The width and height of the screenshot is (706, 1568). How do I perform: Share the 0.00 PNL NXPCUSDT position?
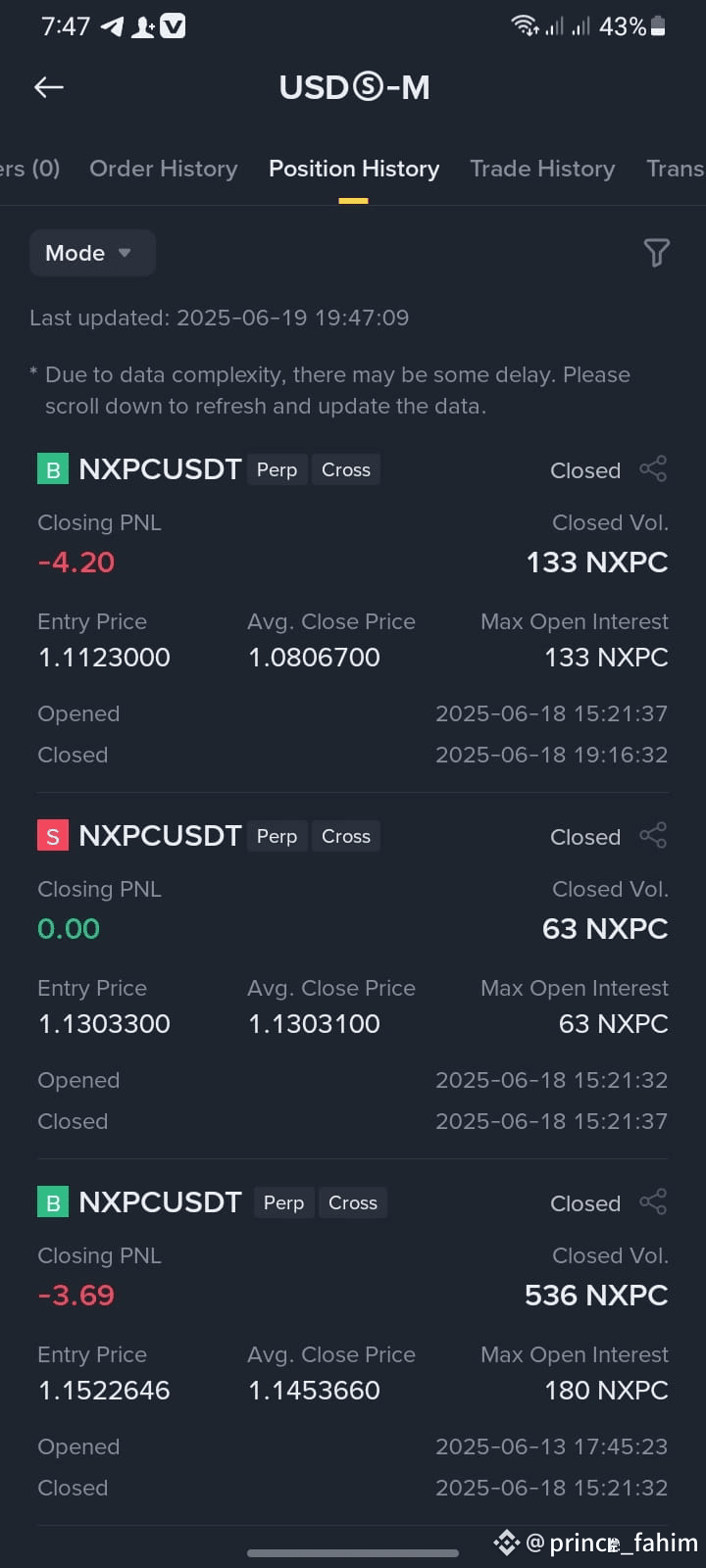pyautogui.click(x=653, y=836)
